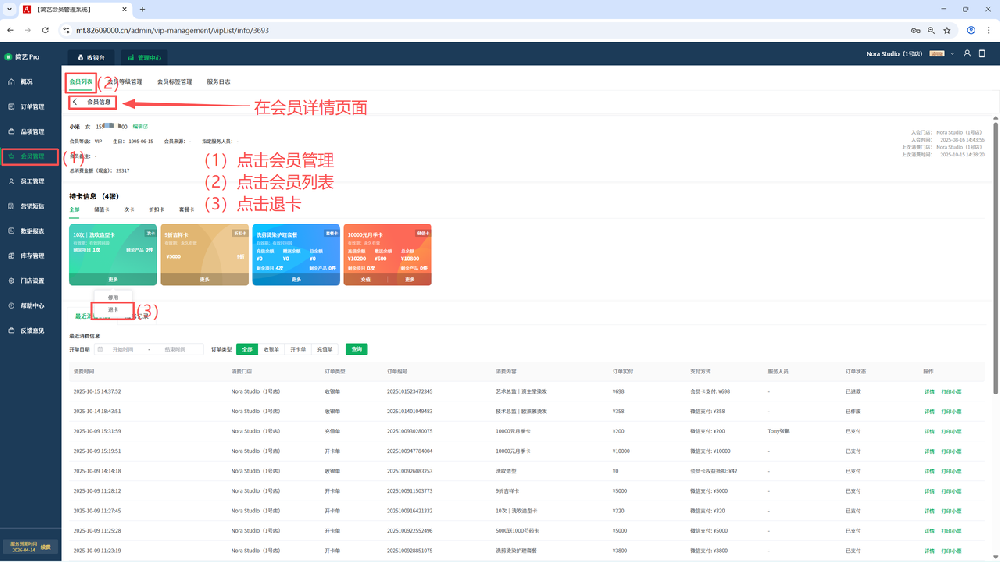
Task: Select the 收银单 order type filter
Action: [x=271, y=350]
